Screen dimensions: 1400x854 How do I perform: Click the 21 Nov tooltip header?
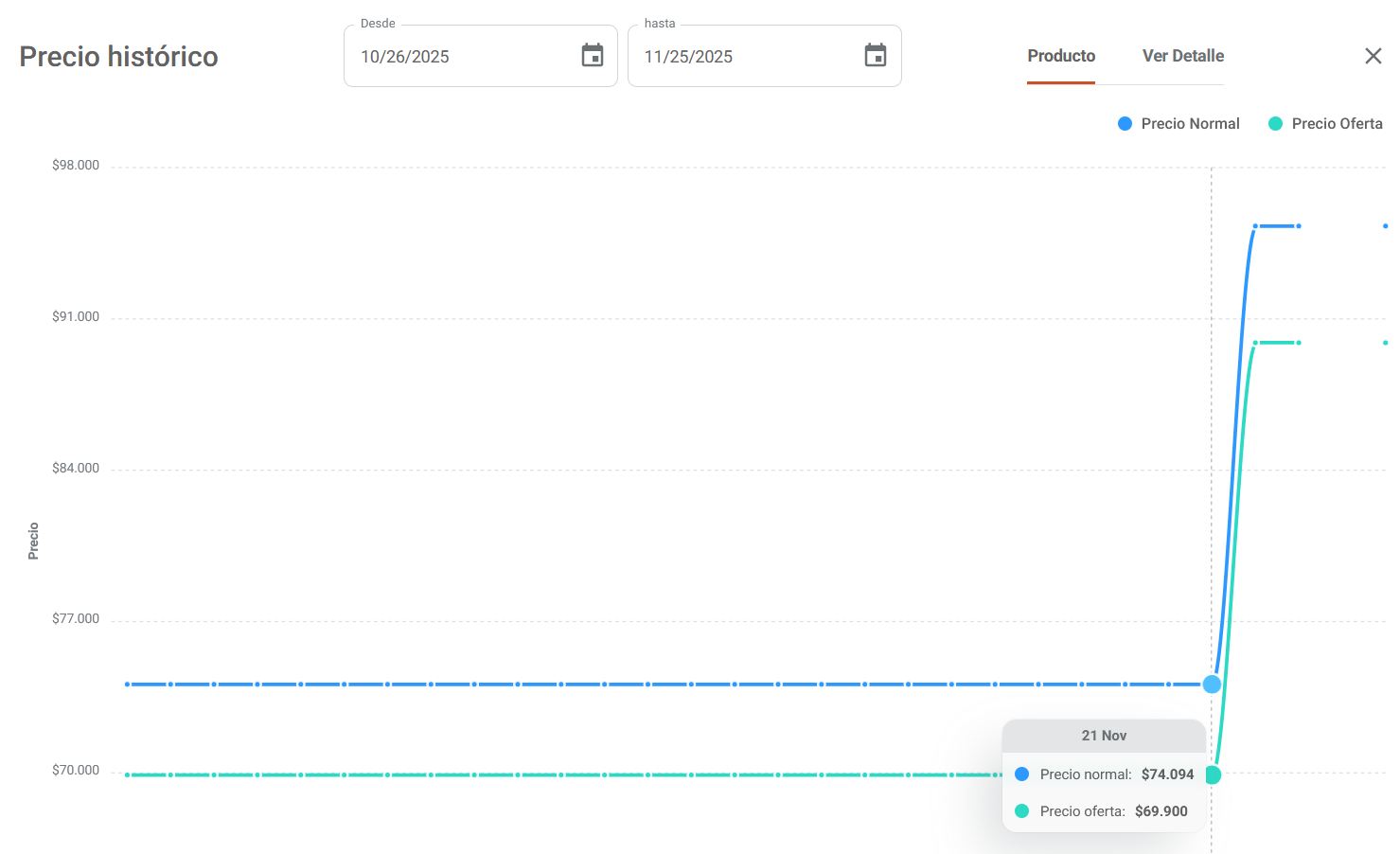(1104, 736)
